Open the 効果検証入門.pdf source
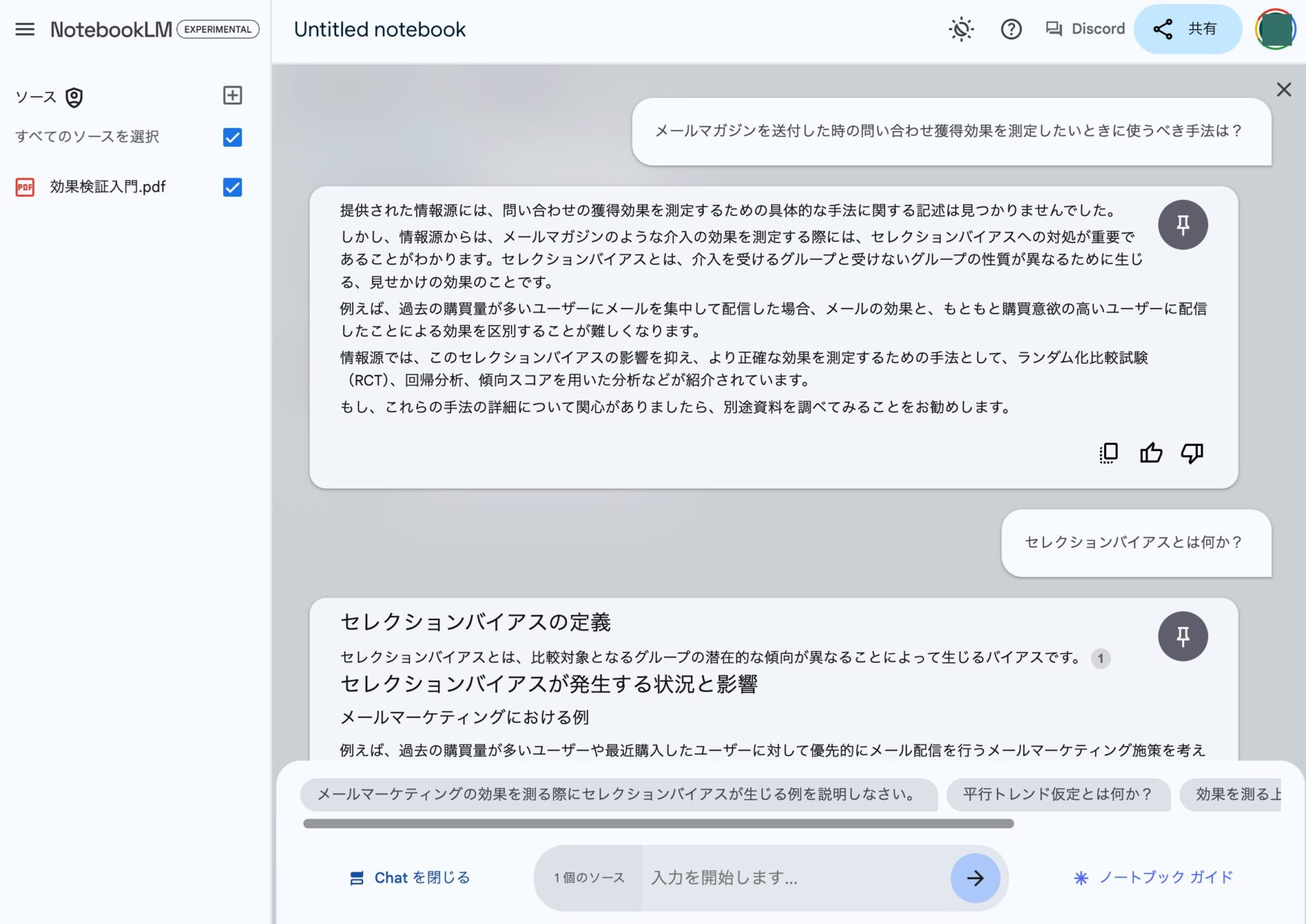The width and height of the screenshot is (1306, 924). click(107, 187)
